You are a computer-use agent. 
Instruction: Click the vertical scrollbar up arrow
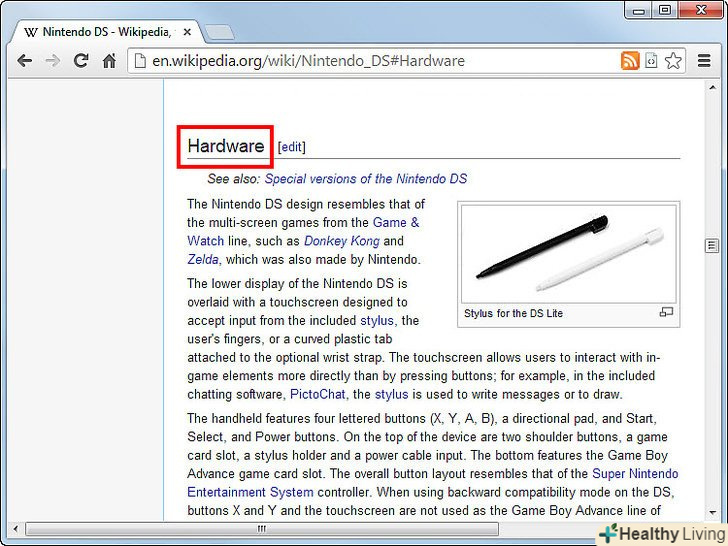712,87
